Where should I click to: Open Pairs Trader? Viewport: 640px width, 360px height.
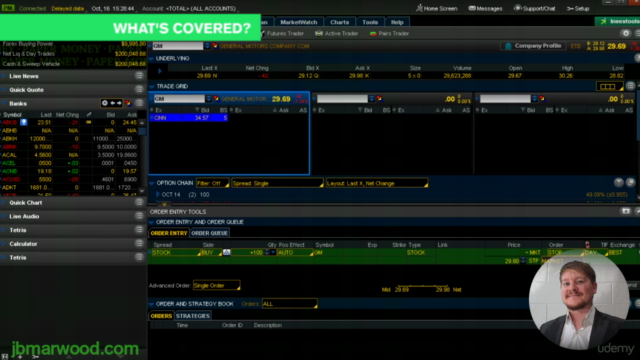point(389,33)
